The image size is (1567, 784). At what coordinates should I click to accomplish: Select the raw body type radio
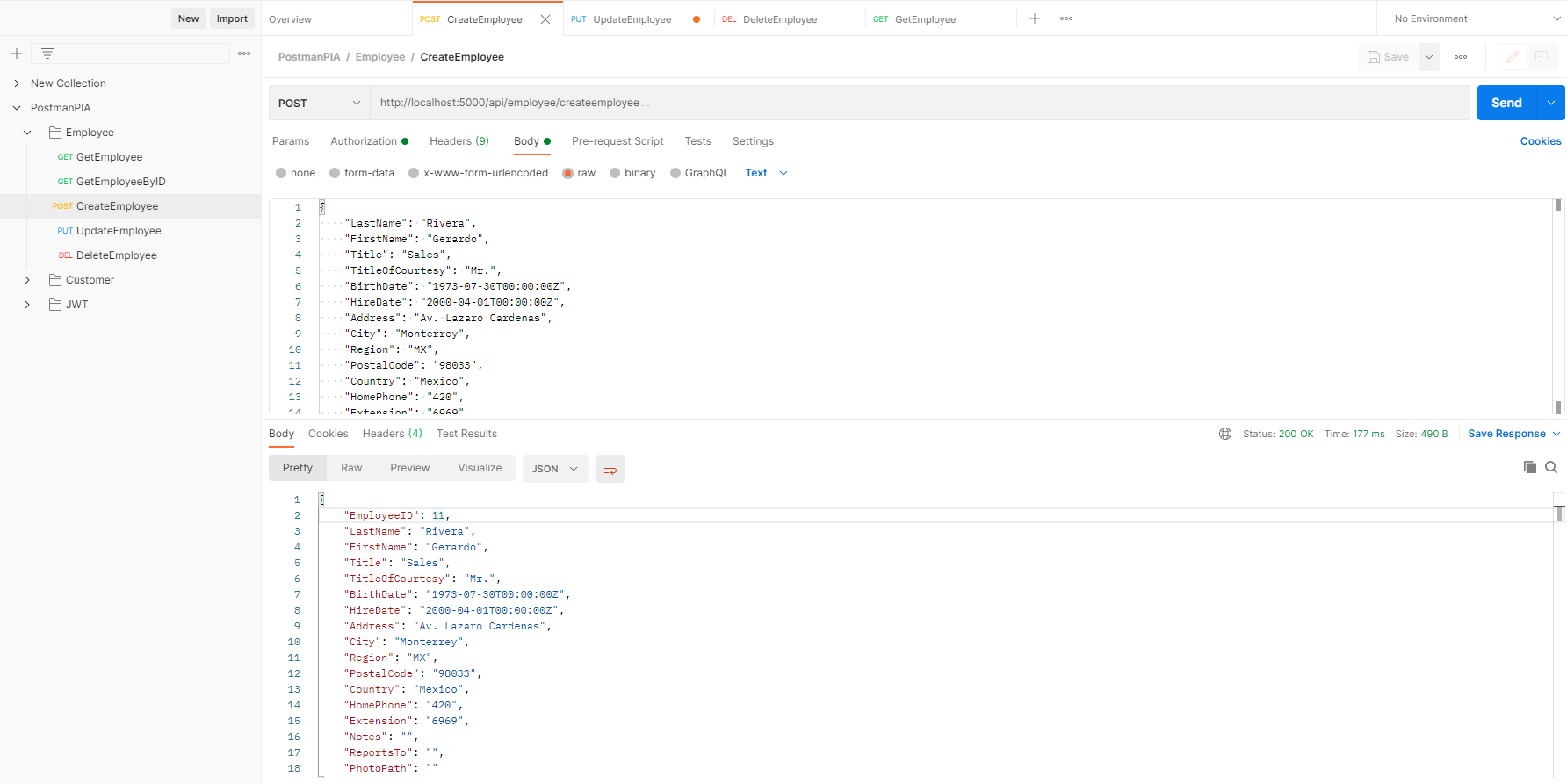[568, 173]
